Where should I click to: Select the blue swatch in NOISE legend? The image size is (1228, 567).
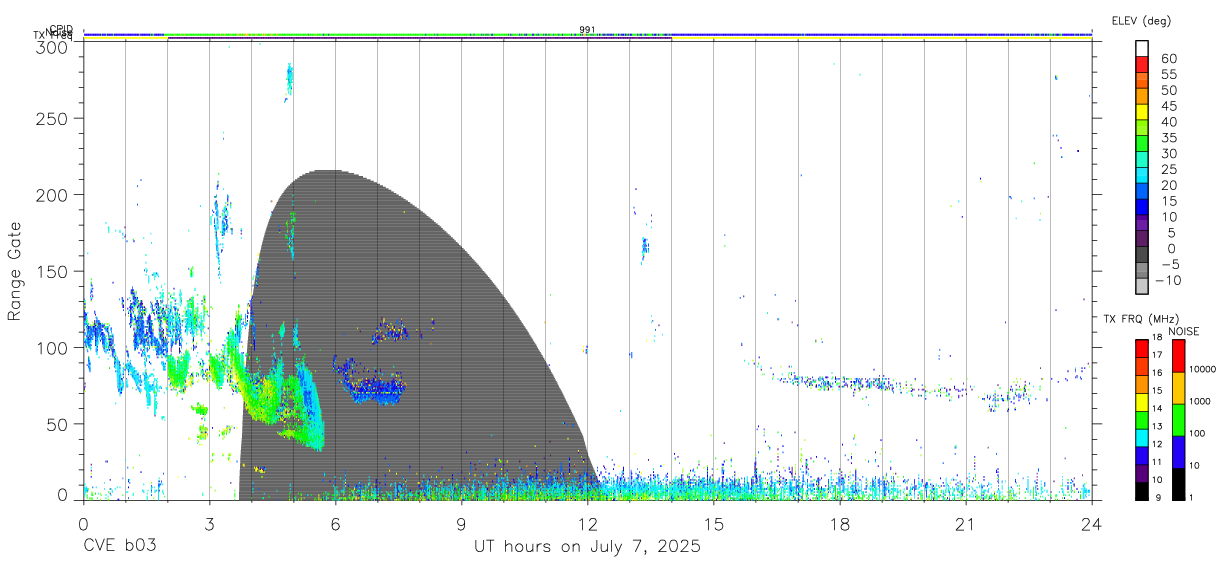(x=1178, y=452)
